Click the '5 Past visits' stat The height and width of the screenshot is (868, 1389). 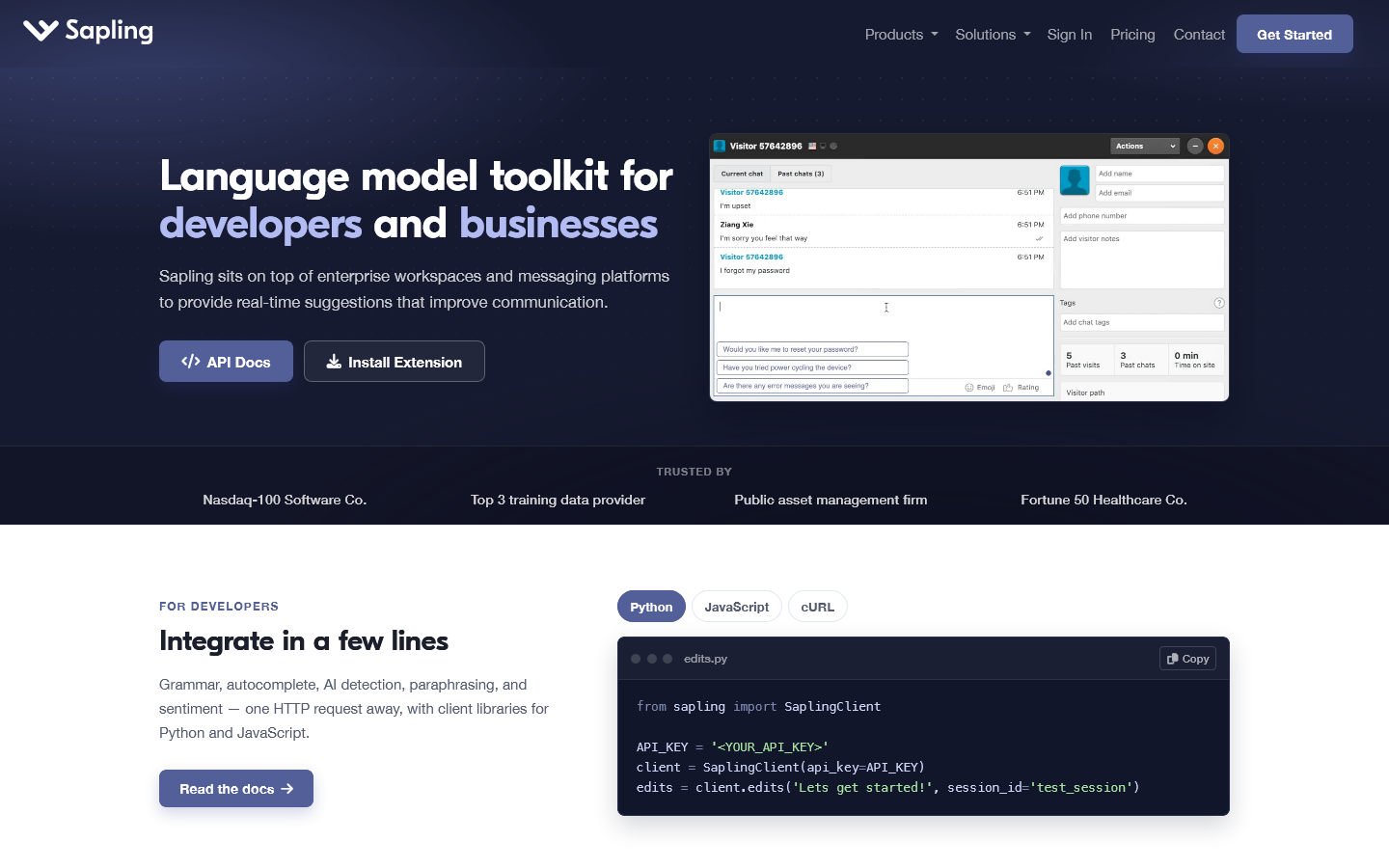[x=1086, y=360]
